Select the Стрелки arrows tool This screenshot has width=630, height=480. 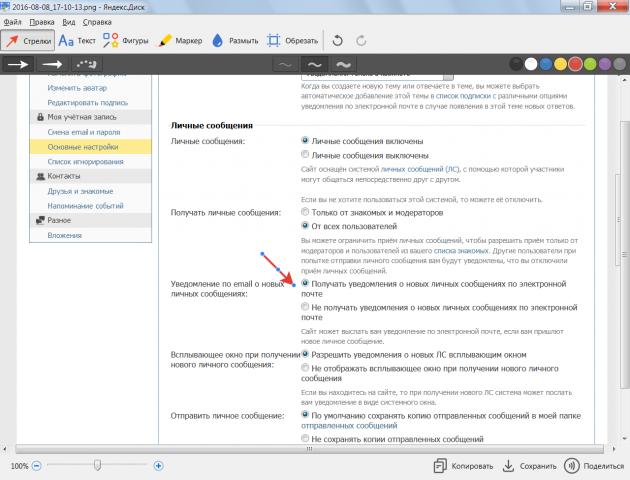(x=28, y=41)
